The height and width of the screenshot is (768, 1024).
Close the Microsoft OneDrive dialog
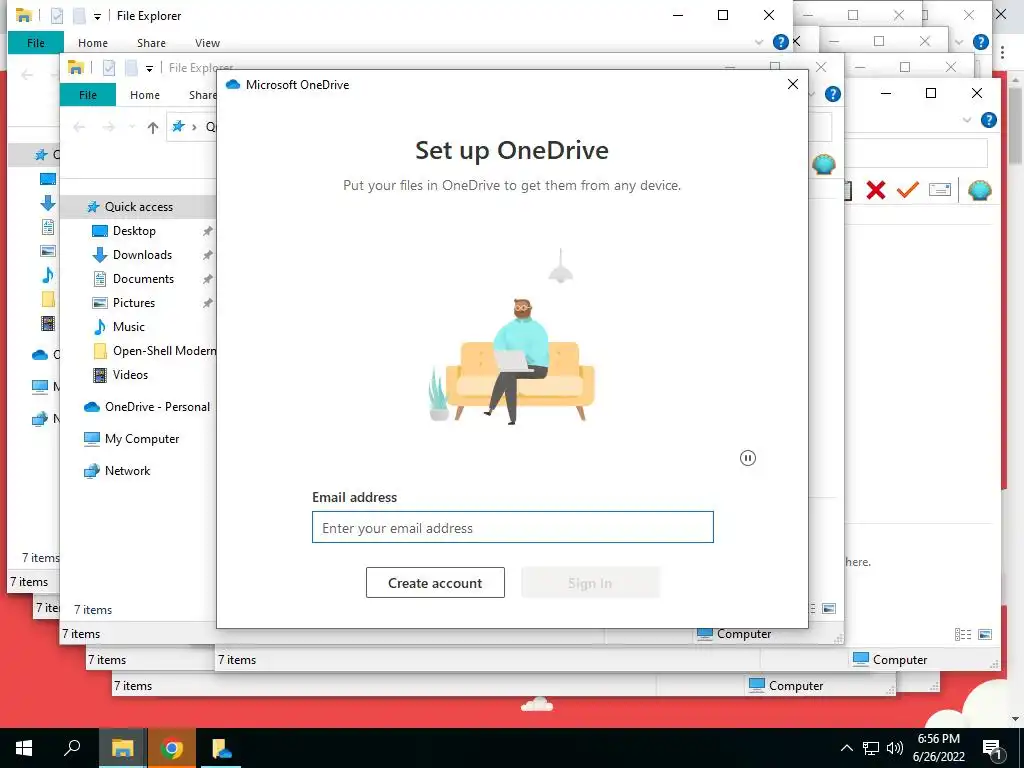pos(793,84)
